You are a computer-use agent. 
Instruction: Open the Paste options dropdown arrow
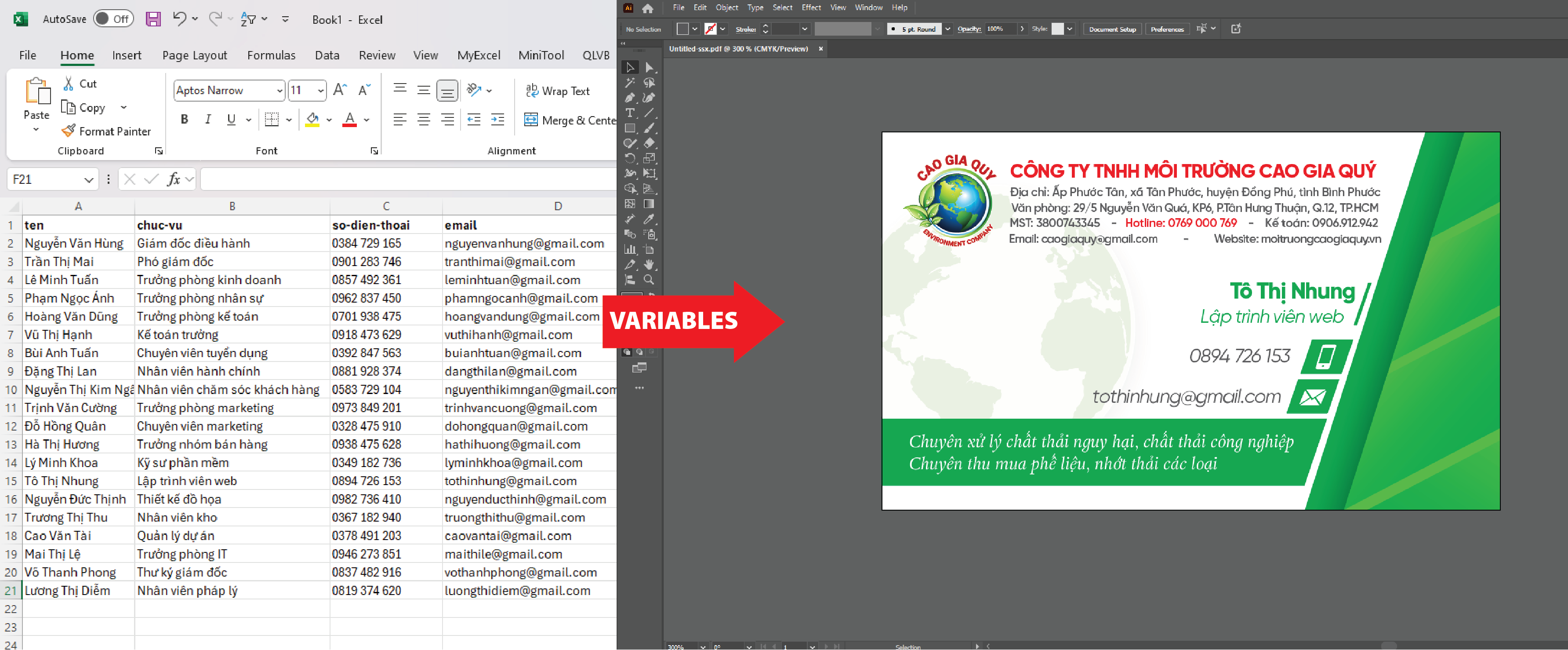pos(36,130)
